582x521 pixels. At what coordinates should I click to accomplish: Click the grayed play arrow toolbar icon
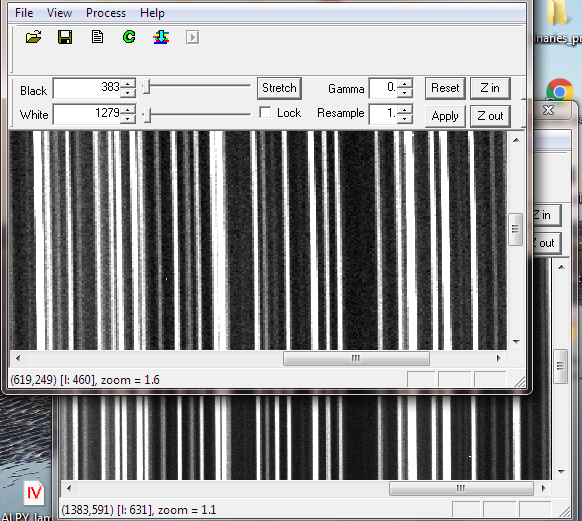pyautogui.click(x=192, y=37)
